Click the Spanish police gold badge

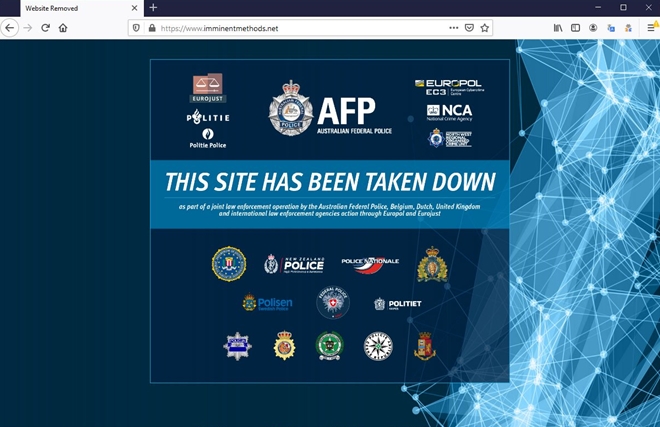click(285, 345)
